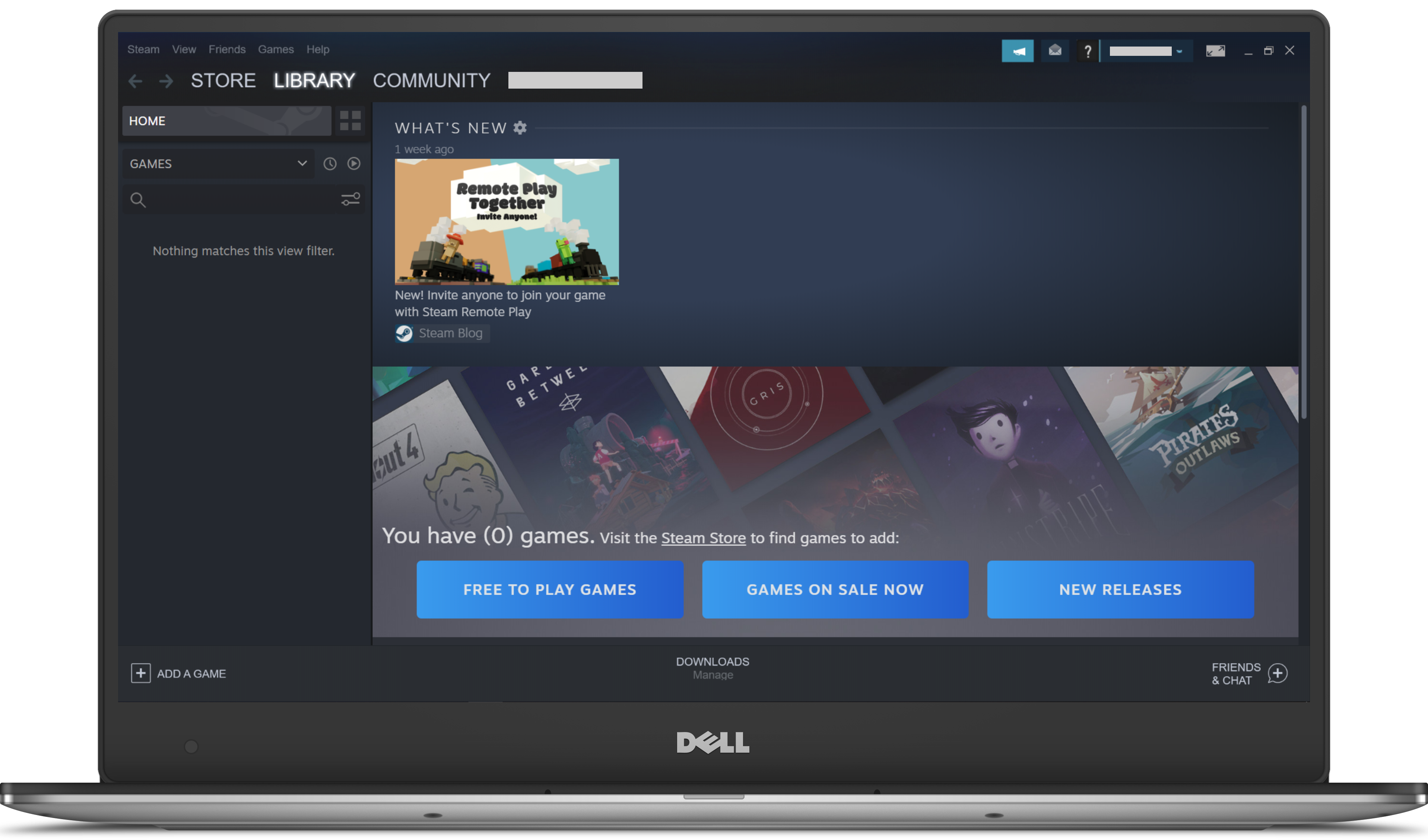1428x840 pixels.
Task: Add a game using the plus icon
Action: pyautogui.click(x=140, y=674)
